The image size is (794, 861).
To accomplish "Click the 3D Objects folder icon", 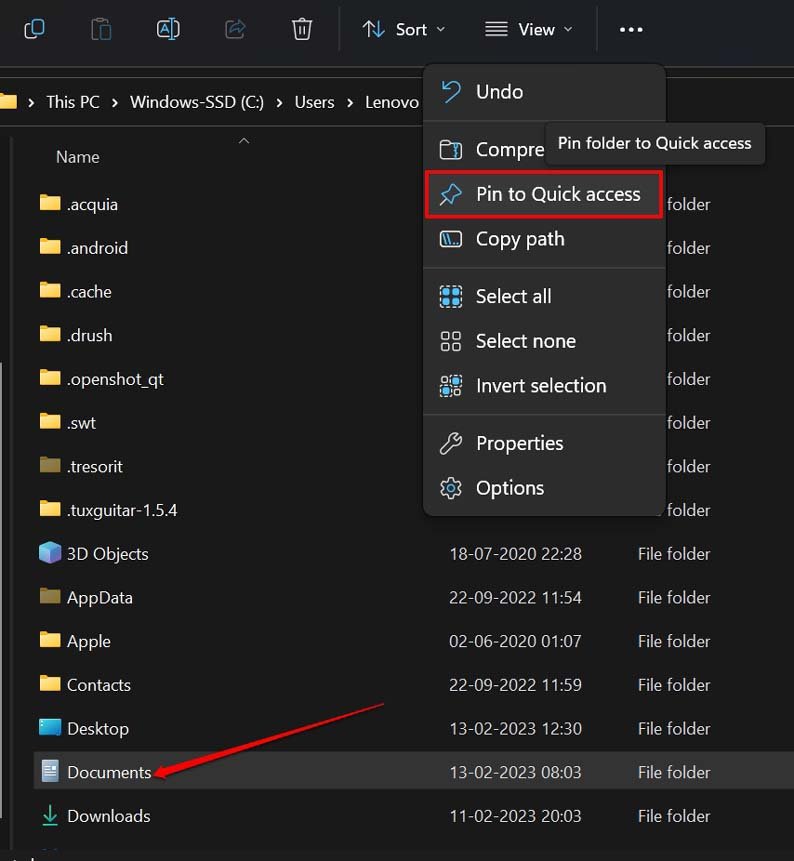I will click(x=50, y=553).
